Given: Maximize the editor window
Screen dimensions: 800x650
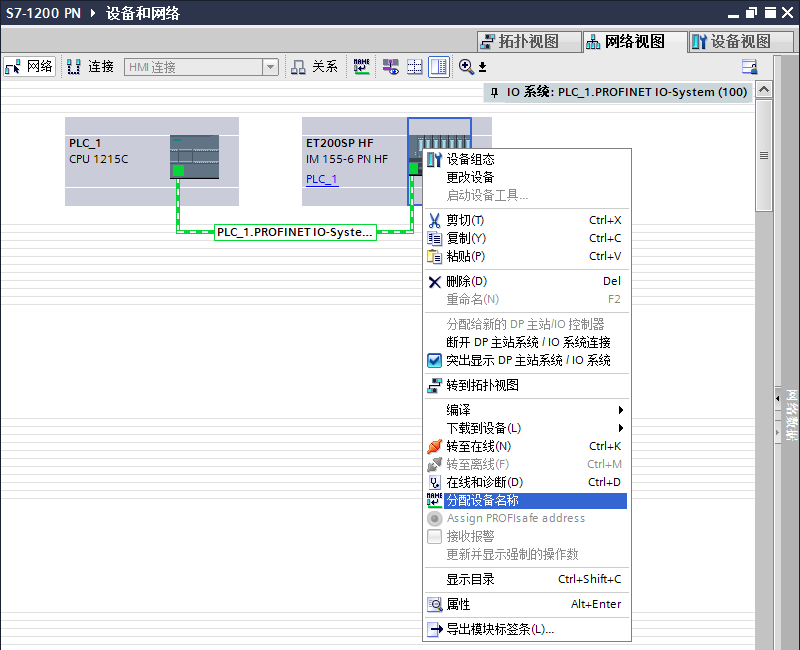Looking at the screenshot, I should [770, 13].
